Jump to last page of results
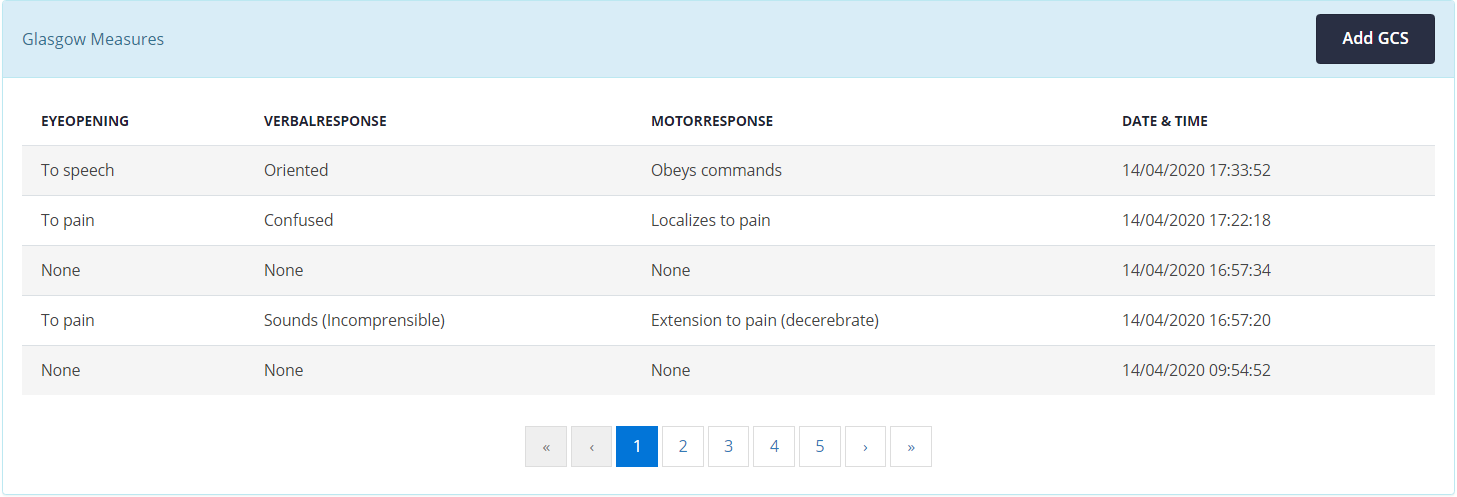Screen dimensions: 1457x497 pos(911,447)
